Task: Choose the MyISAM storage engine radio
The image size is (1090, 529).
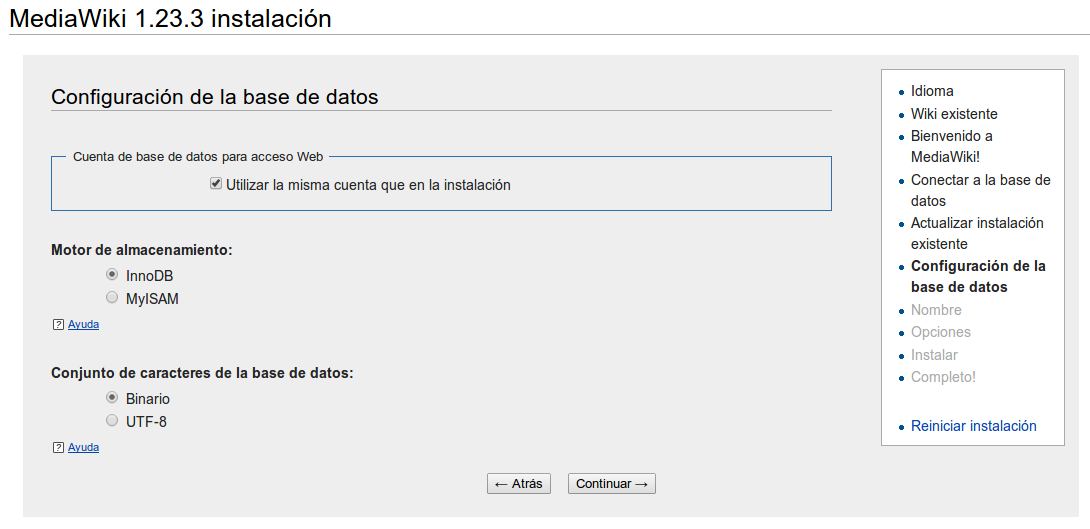Action: click(x=111, y=298)
